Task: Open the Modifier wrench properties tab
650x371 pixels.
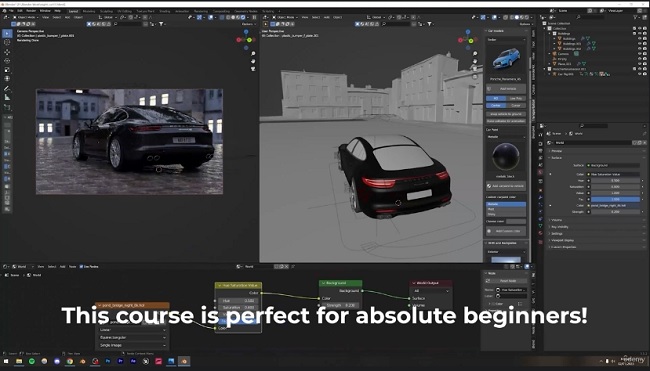Action: tap(541, 198)
